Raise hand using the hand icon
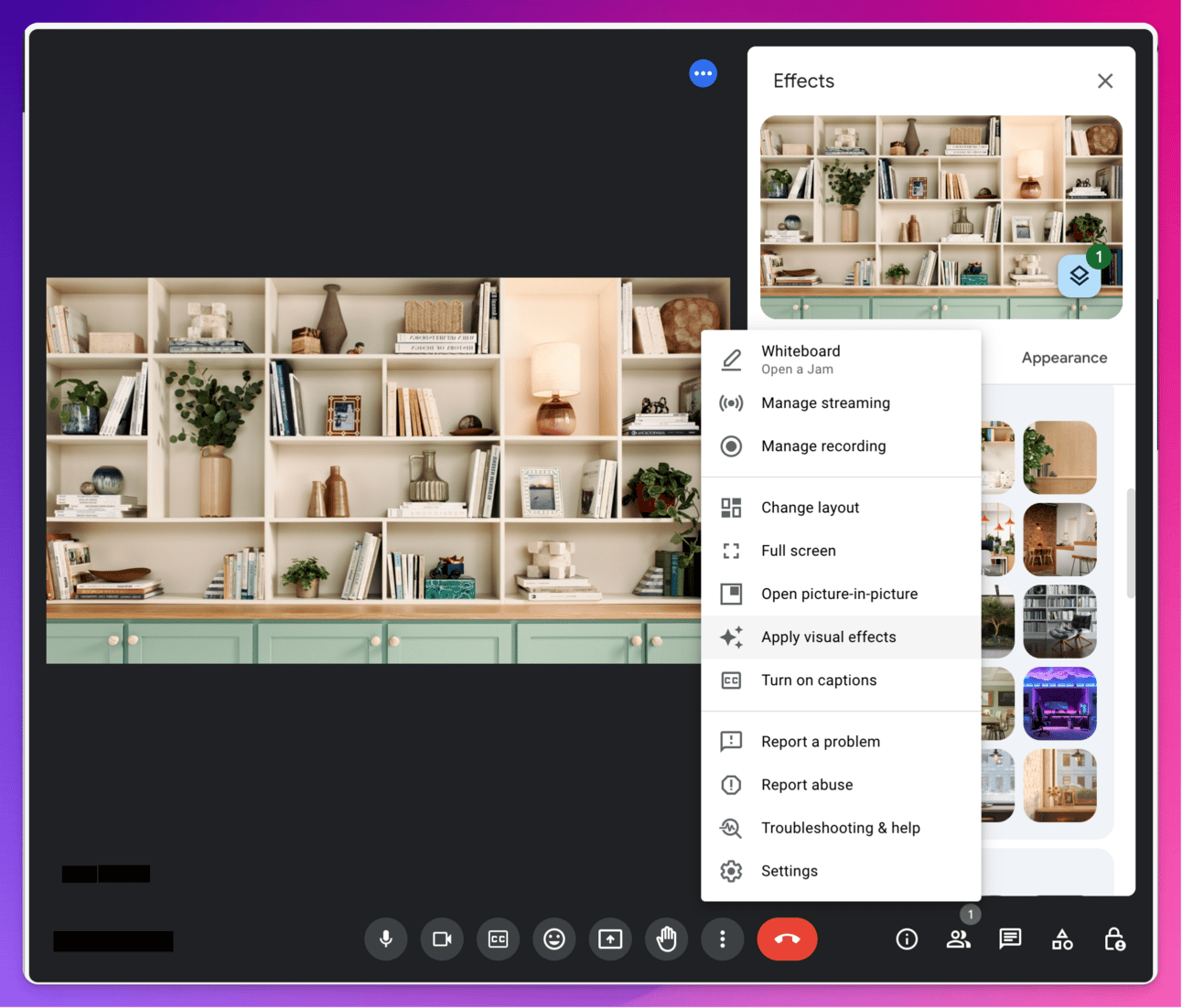 coord(666,939)
